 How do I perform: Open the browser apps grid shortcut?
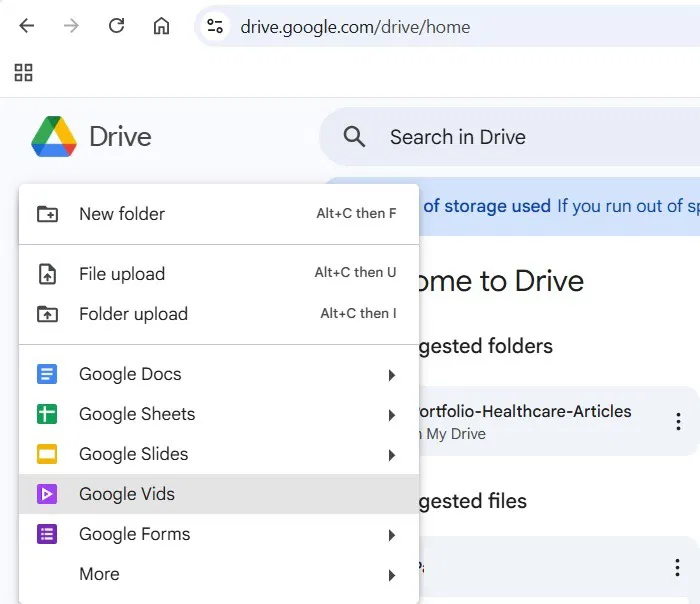point(23,72)
